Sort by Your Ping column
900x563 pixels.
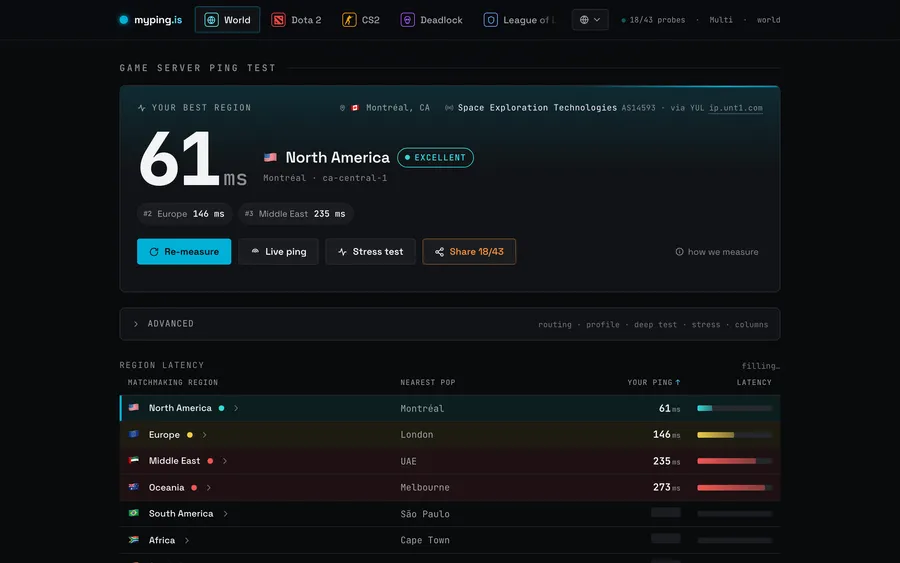coord(653,382)
